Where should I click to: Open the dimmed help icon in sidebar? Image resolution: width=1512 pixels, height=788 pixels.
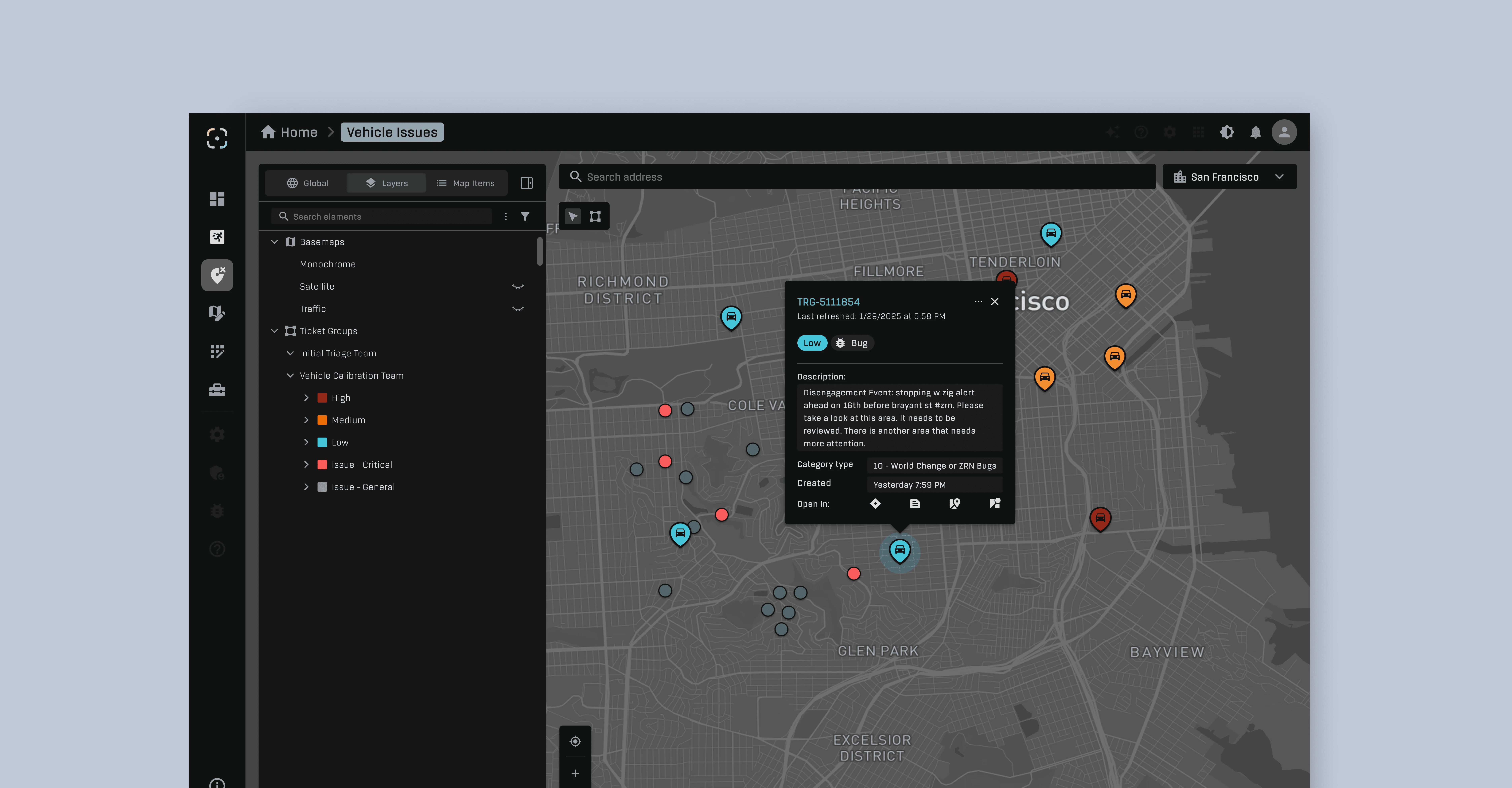217,549
